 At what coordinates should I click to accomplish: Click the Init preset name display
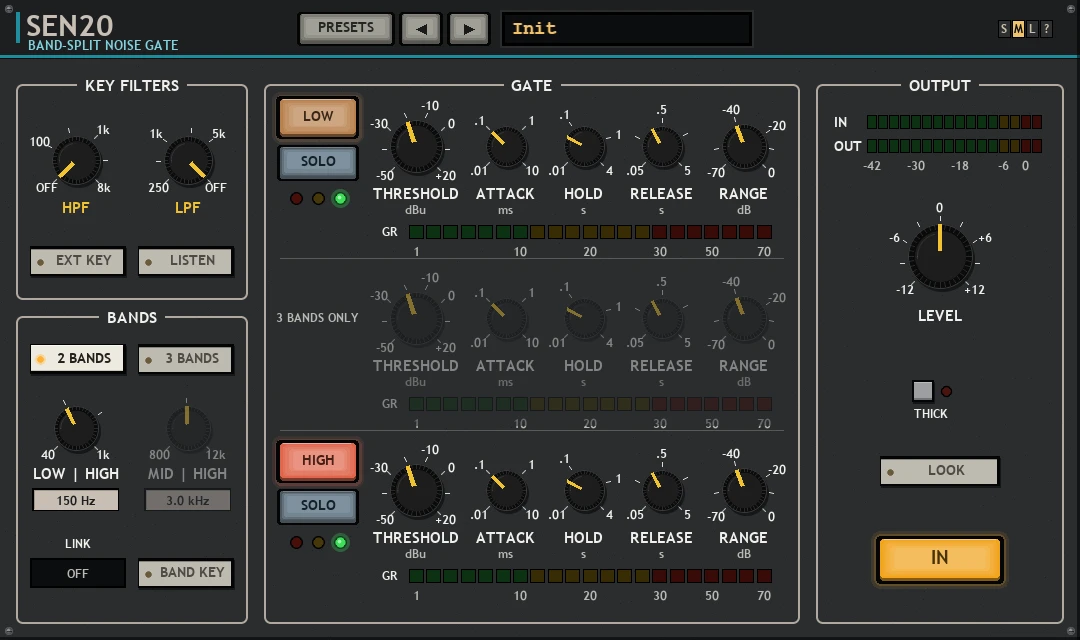click(627, 29)
